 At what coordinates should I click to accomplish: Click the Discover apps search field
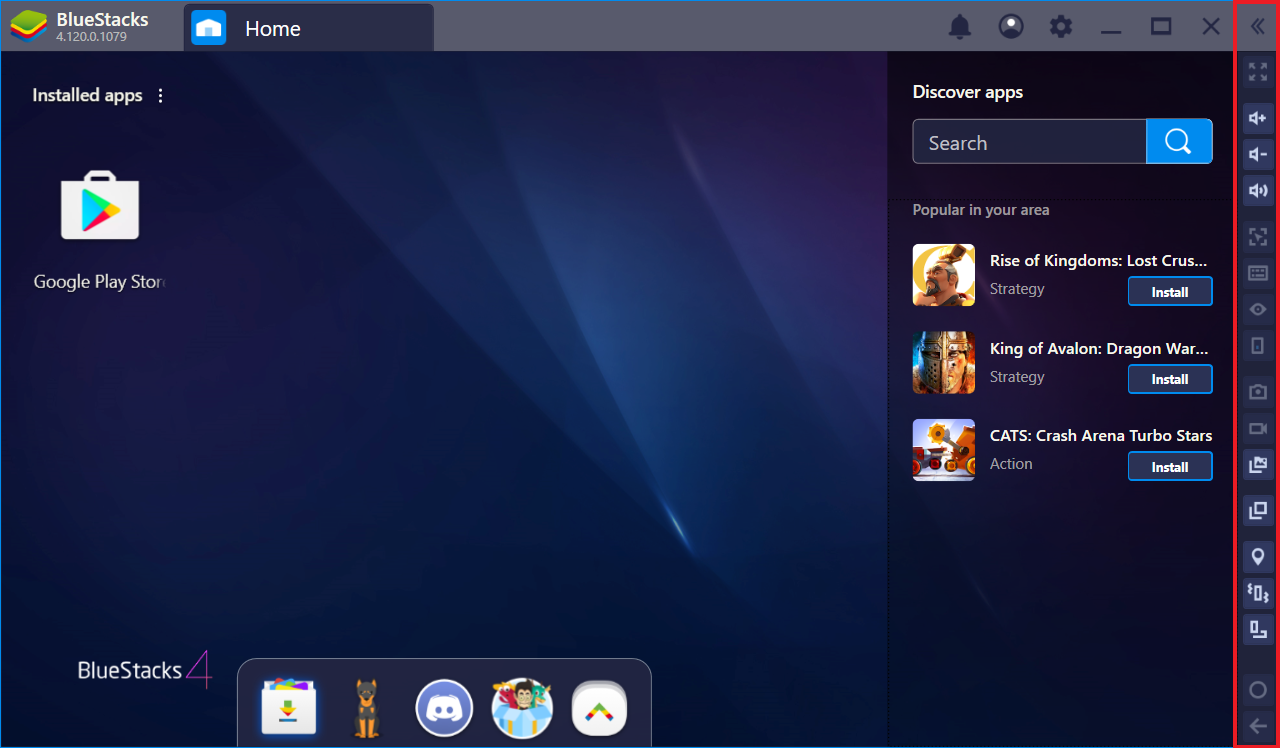click(x=1029, y=142)
